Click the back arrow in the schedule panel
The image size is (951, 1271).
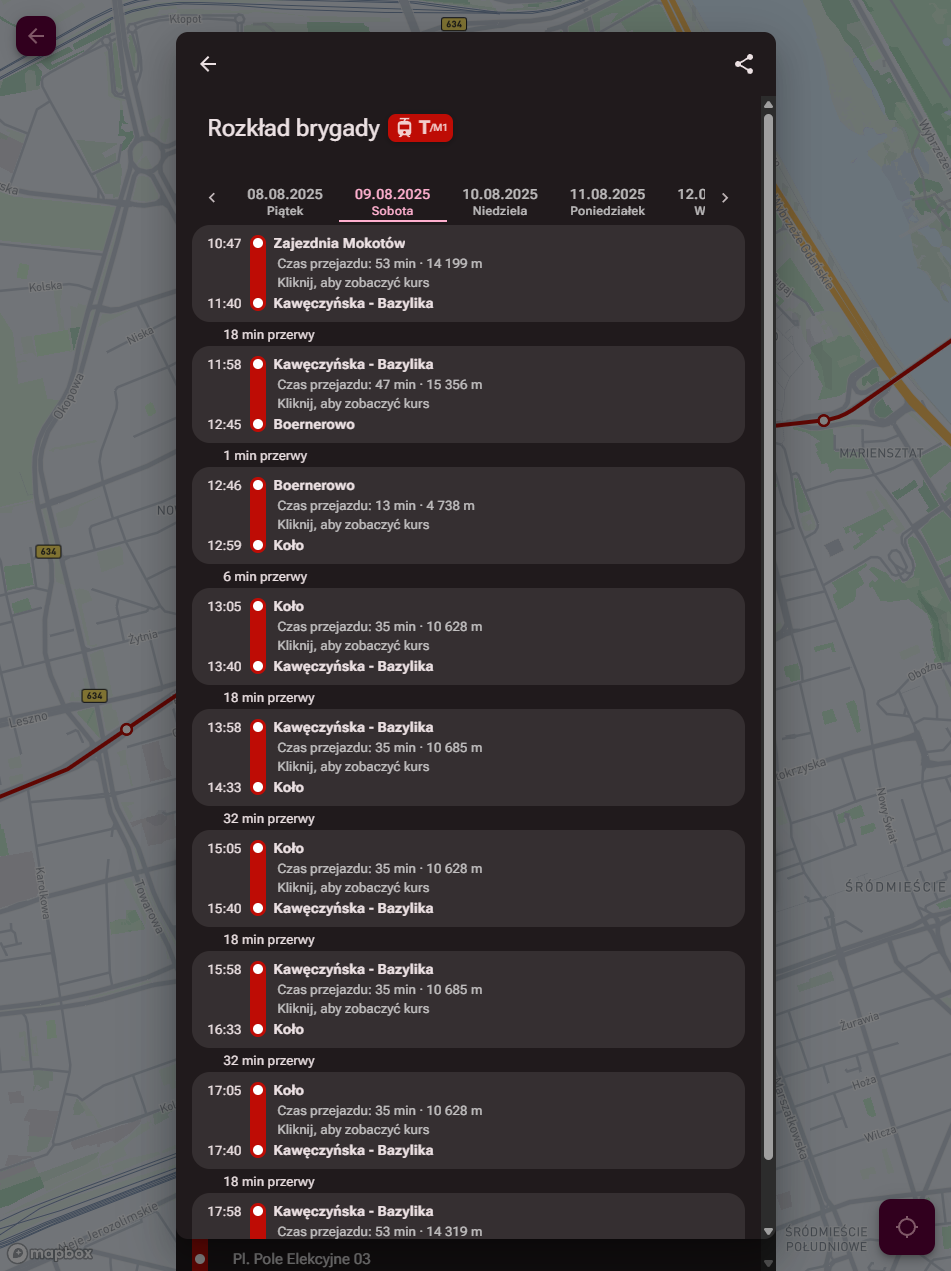click(208, 64)
